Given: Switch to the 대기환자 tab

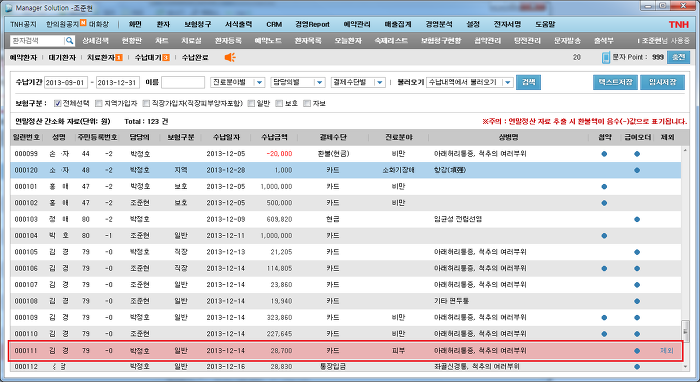Looking at the screenshot, I should click(x=62, y=57).
